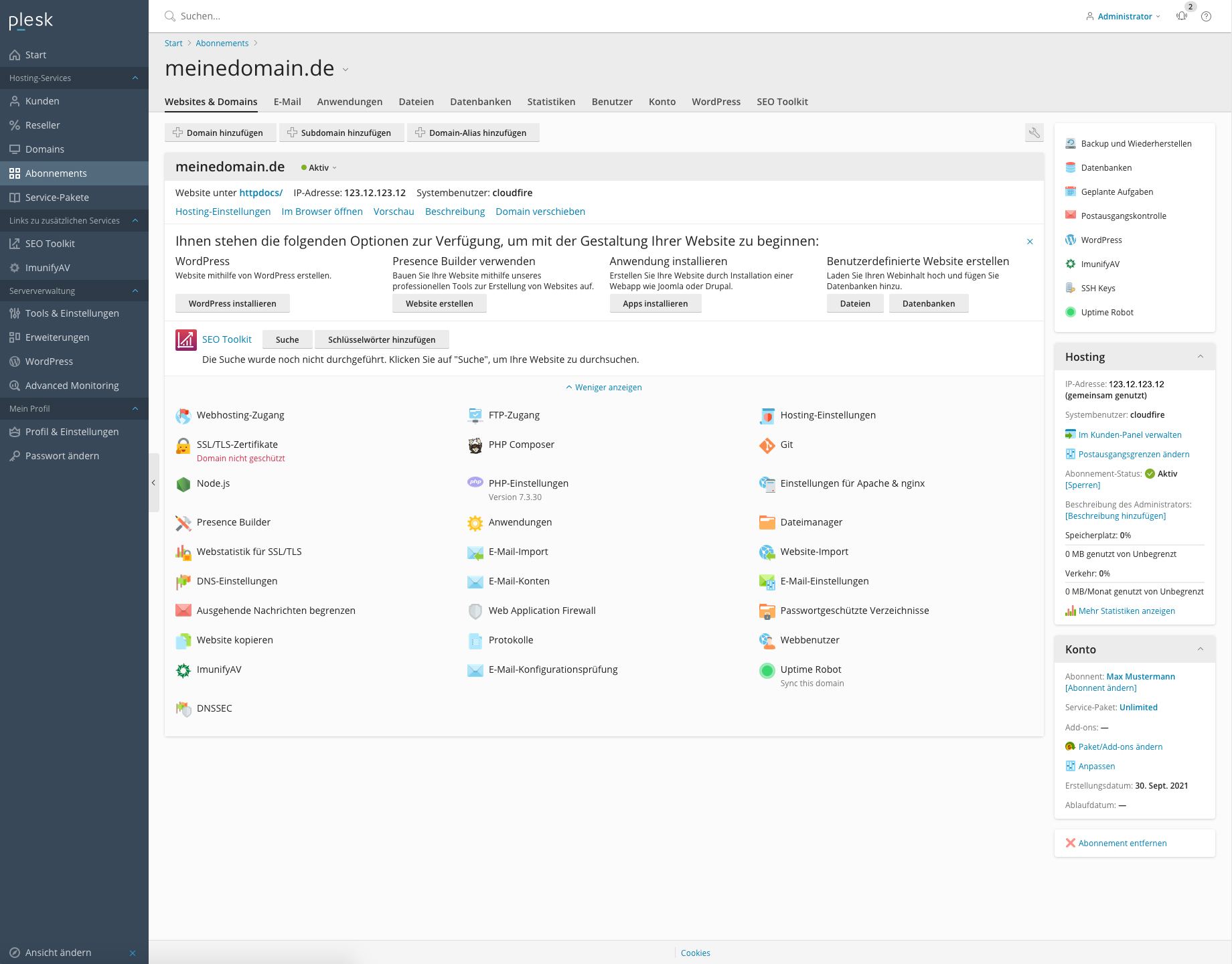Viewport: 1232px width, 964px height.
Task: Open the Administrator account dropdown
Action: point(1123,16)
